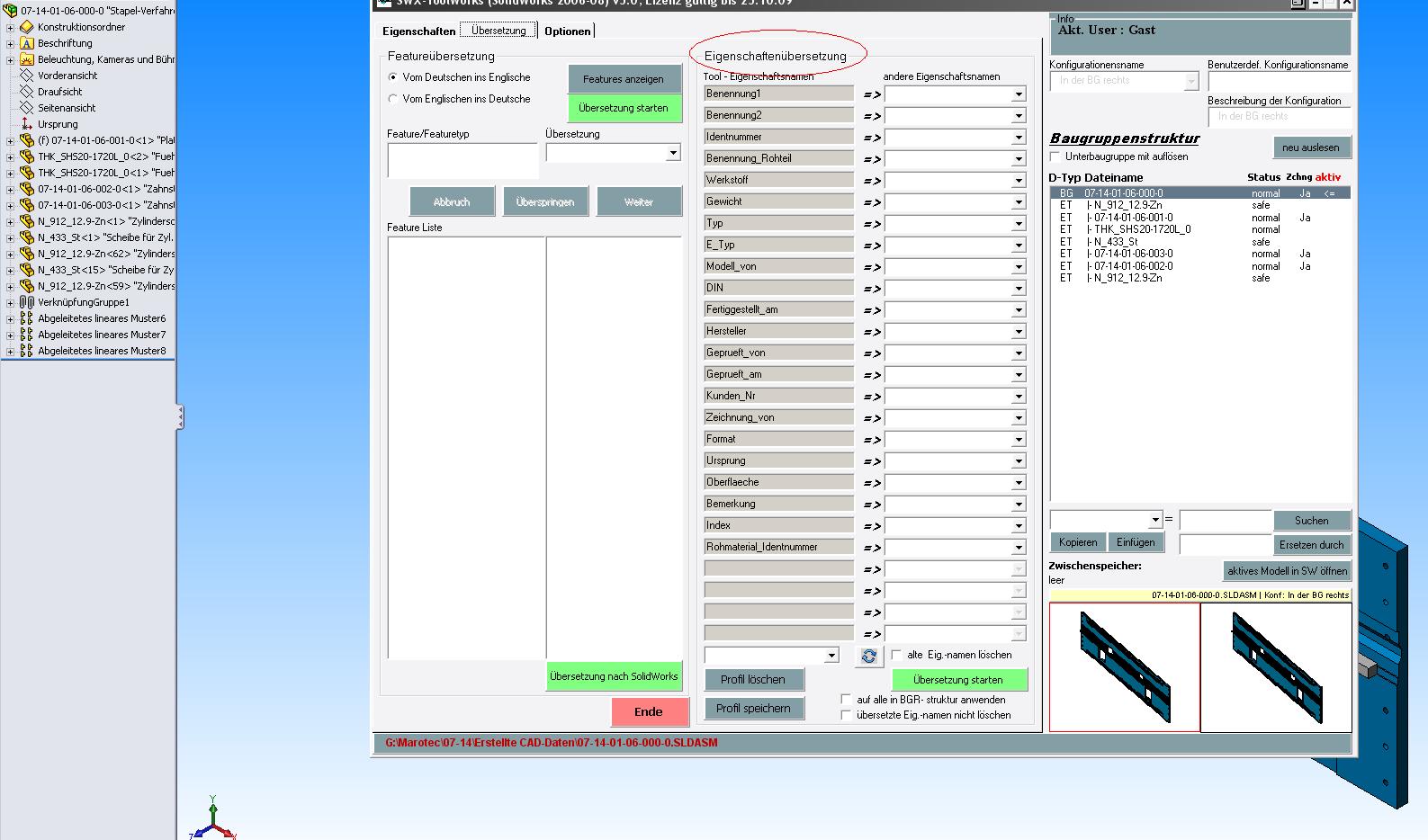Open the dropdown next to Hersteller

coord(1019,332)
